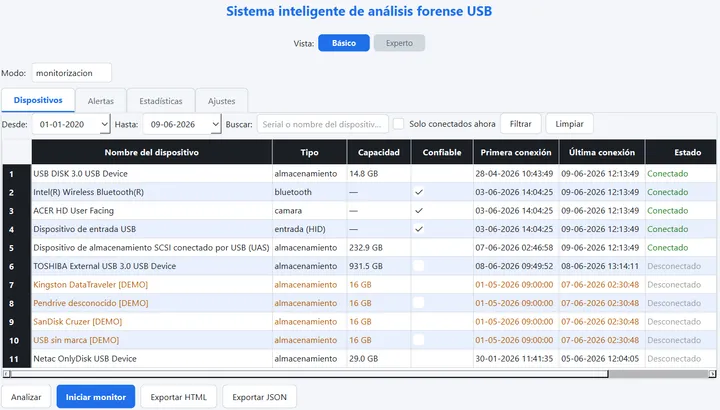Click the horizontal scrollbar left arrow
720x410 pixels.
(x=6, y=374)
